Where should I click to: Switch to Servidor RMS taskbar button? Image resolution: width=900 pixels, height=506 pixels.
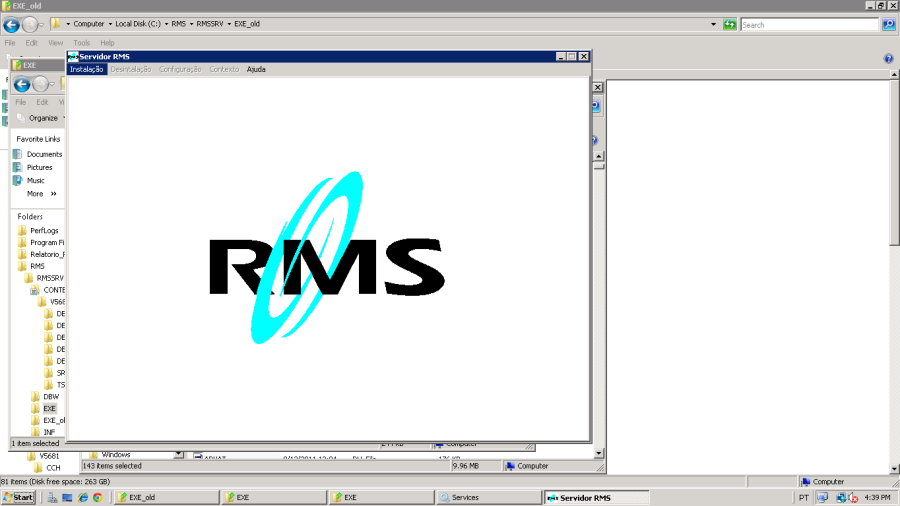pos(596,497)
